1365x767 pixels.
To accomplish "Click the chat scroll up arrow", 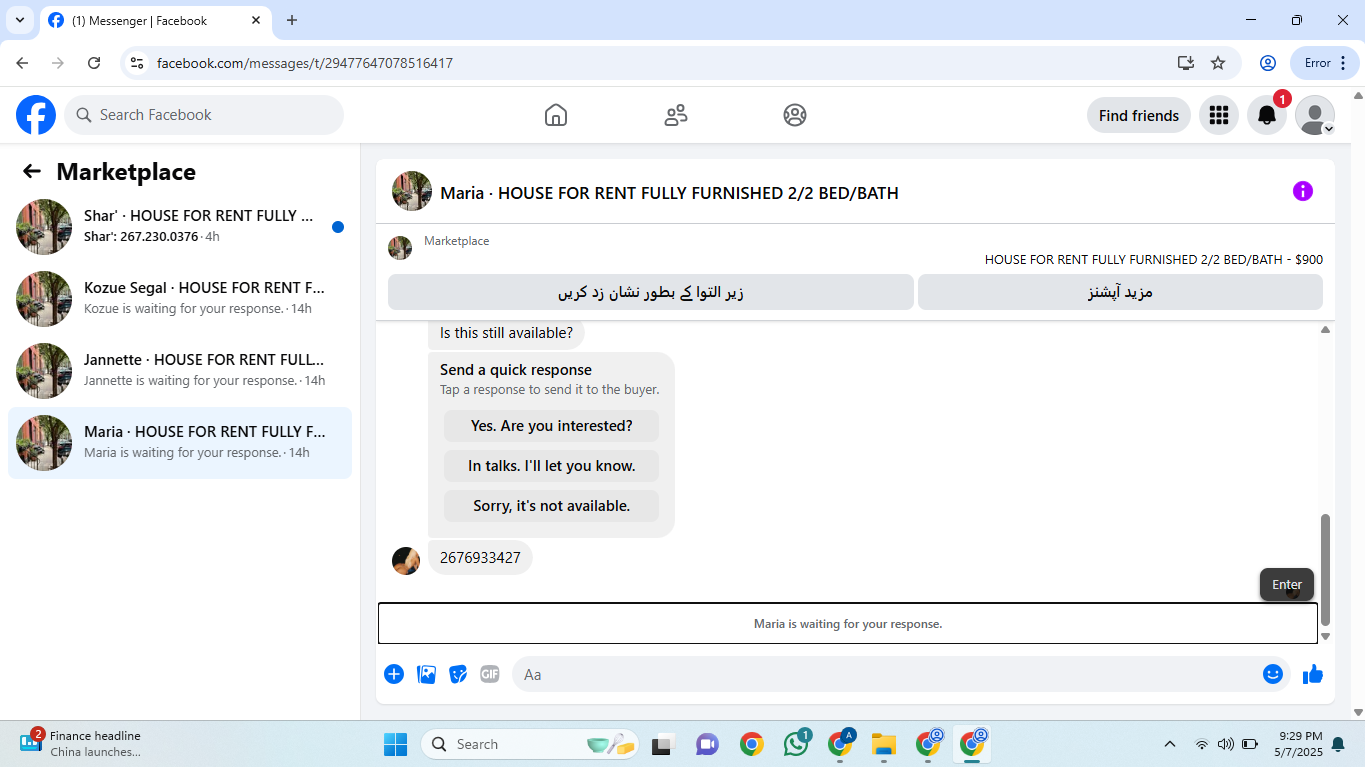I will click(x=1325, y=329).
